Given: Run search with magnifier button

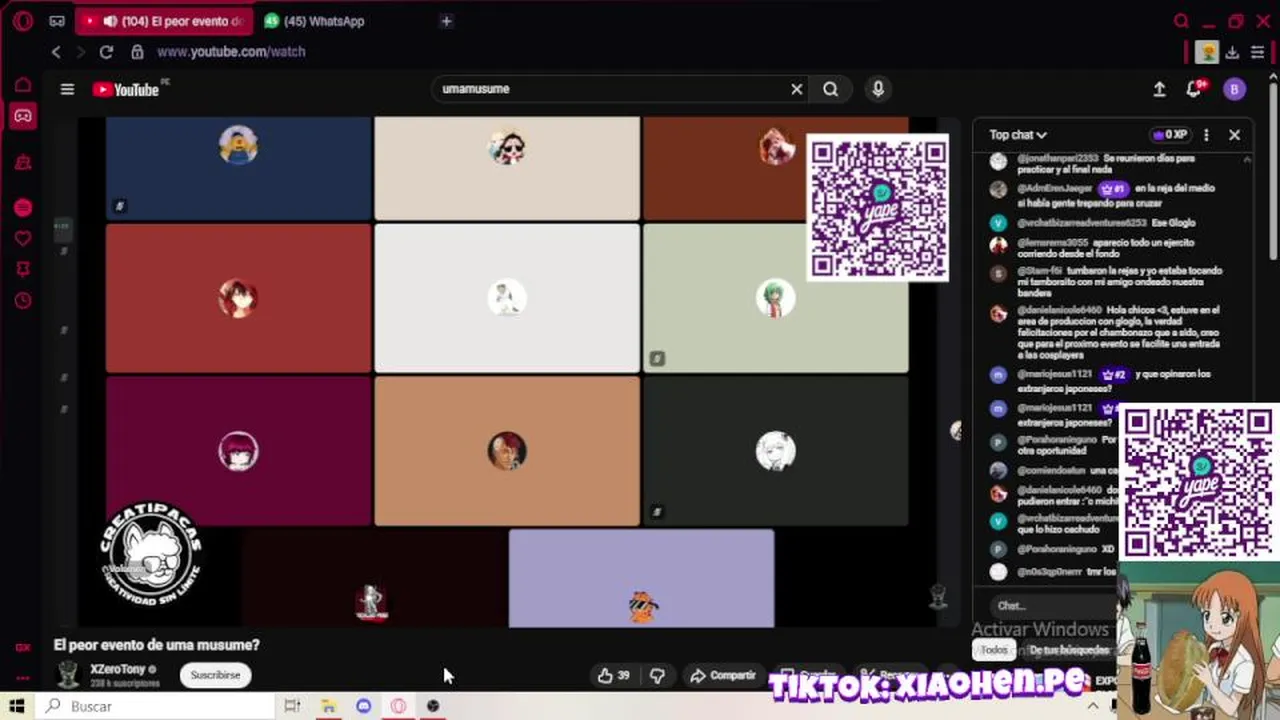Looking at the screenshot, I should pos(830,89).
